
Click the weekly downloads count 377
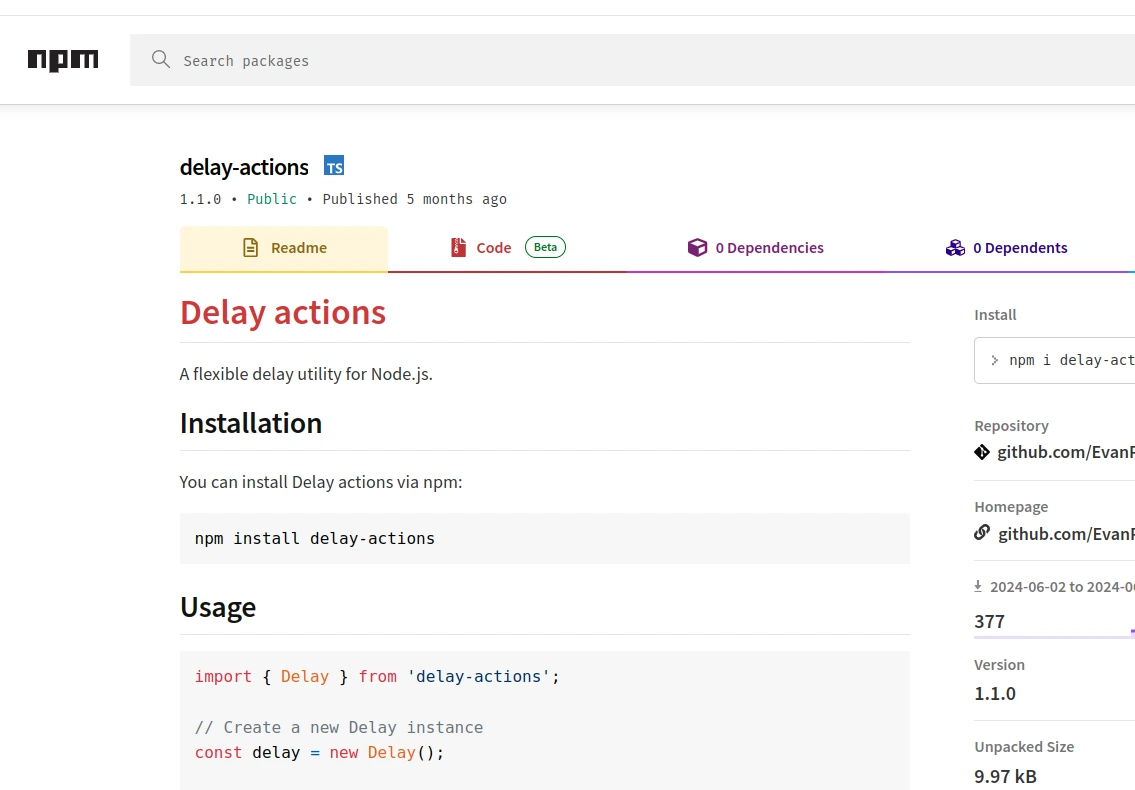pos(990,621)
